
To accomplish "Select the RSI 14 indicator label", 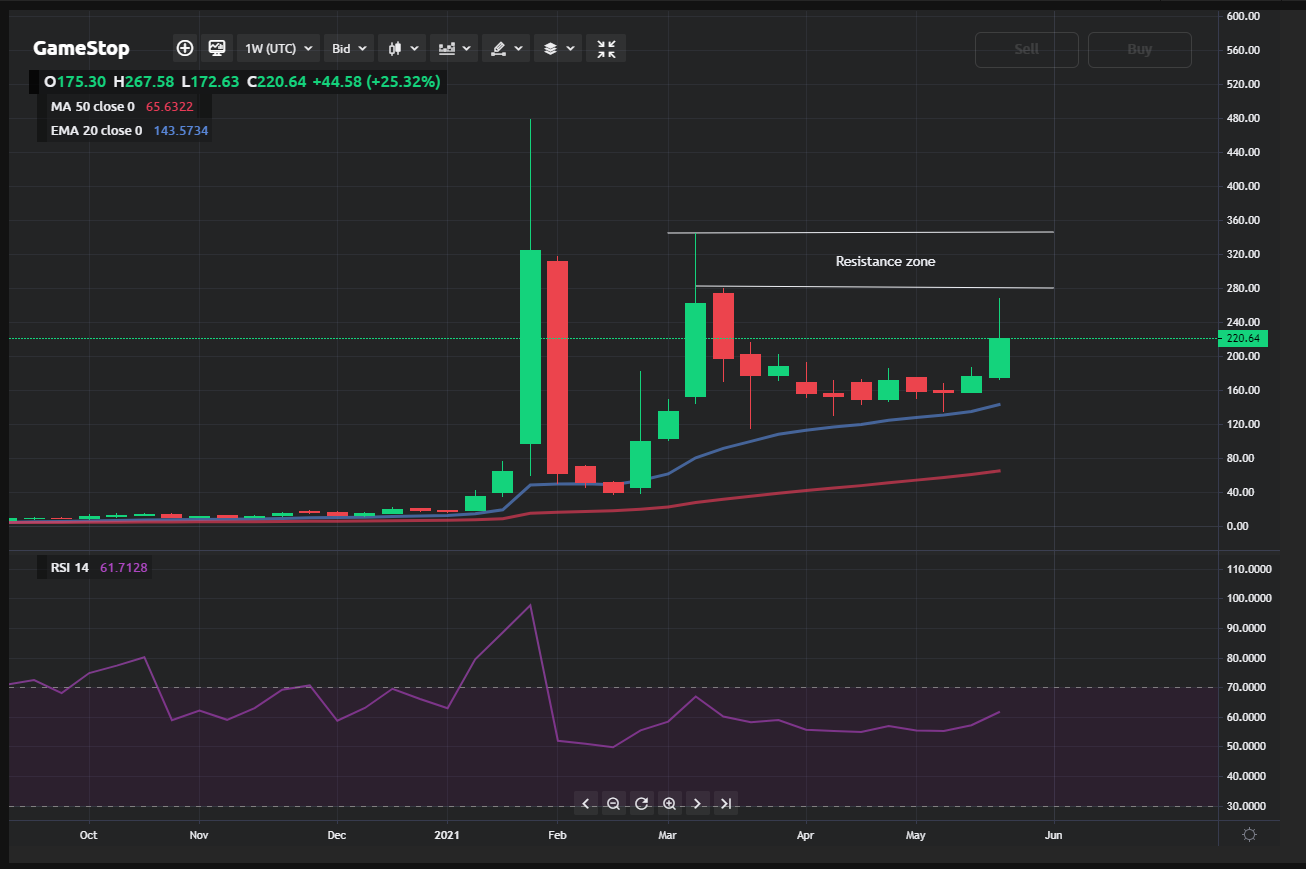I will click(x=70, y=568).
